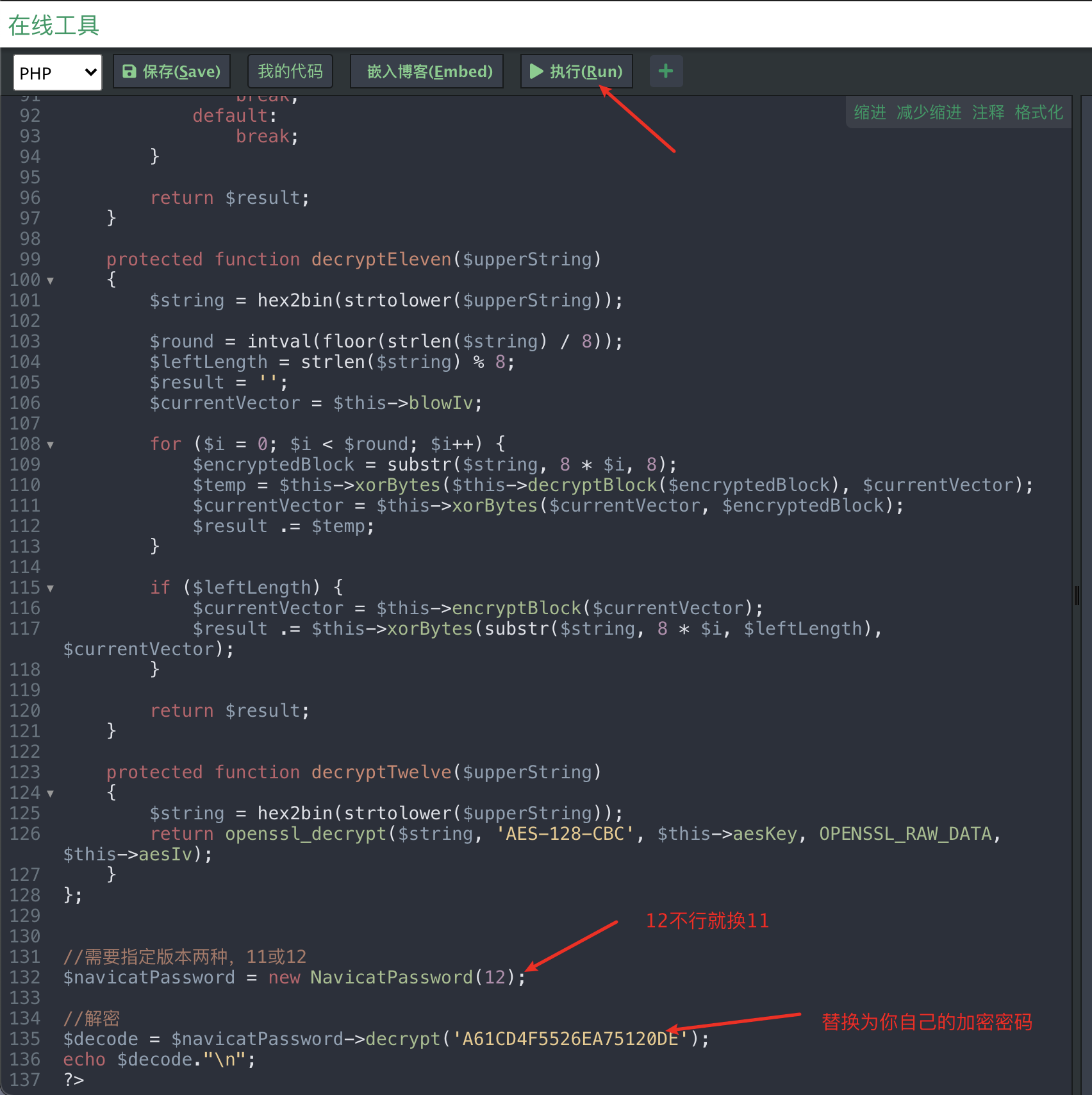Click 格式化 (format) editor action

click(1039, 113)
